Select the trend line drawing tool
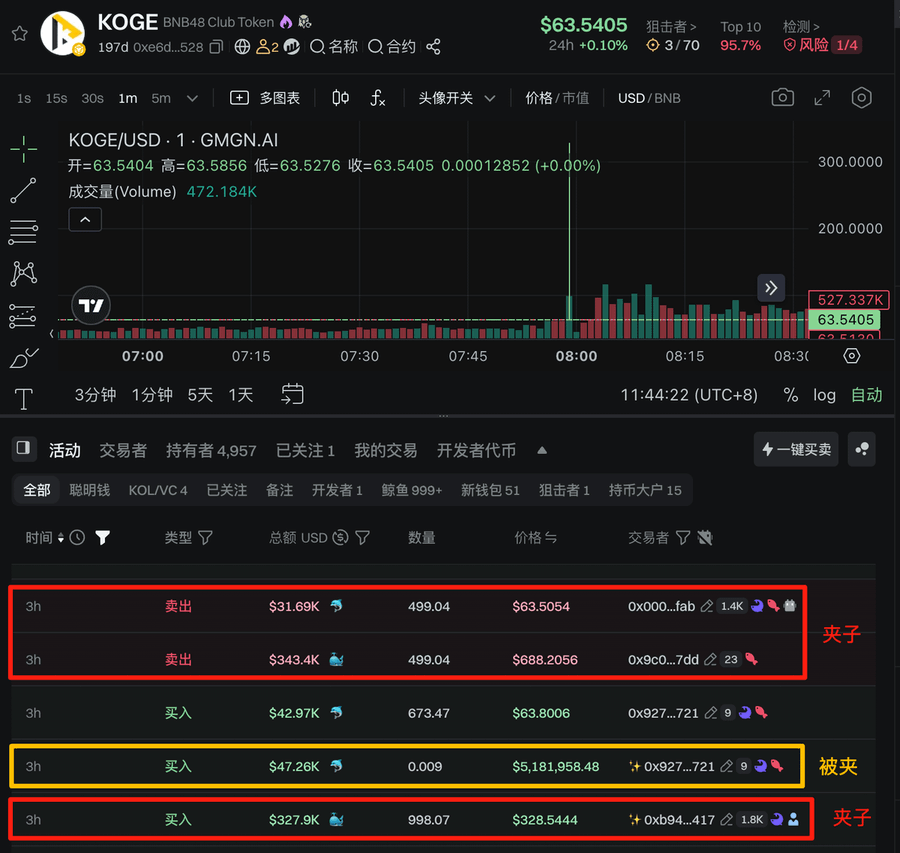Screen dimensions: 900x853 pyautogui.click(x=24, y=190)
